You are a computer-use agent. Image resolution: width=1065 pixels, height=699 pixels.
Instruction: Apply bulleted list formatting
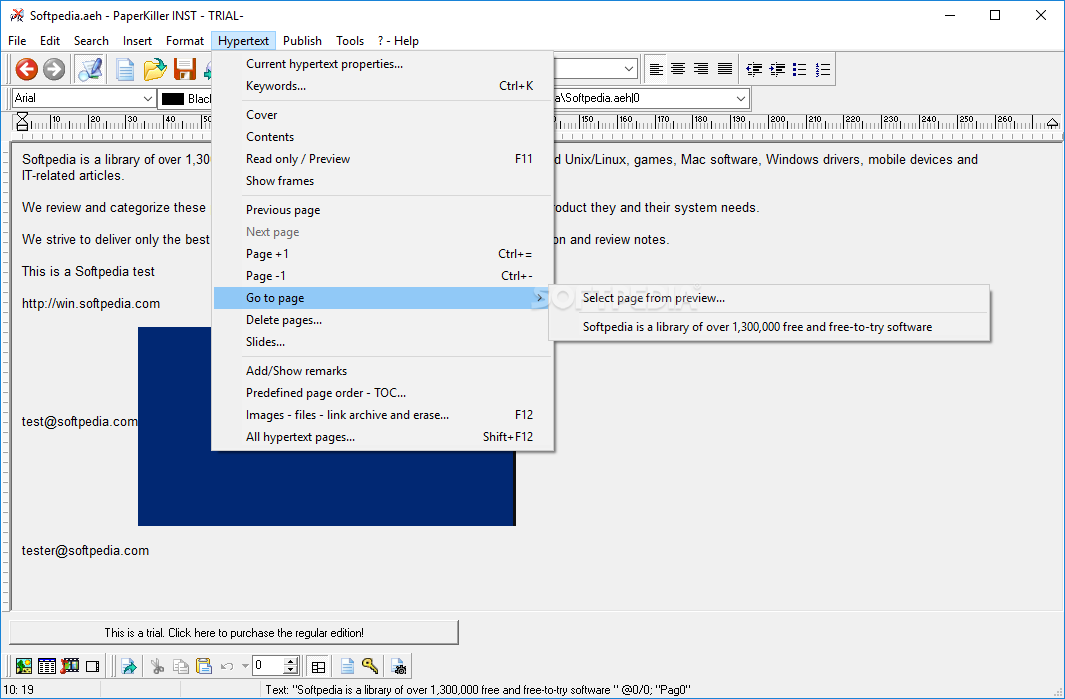tap(800, 69)
